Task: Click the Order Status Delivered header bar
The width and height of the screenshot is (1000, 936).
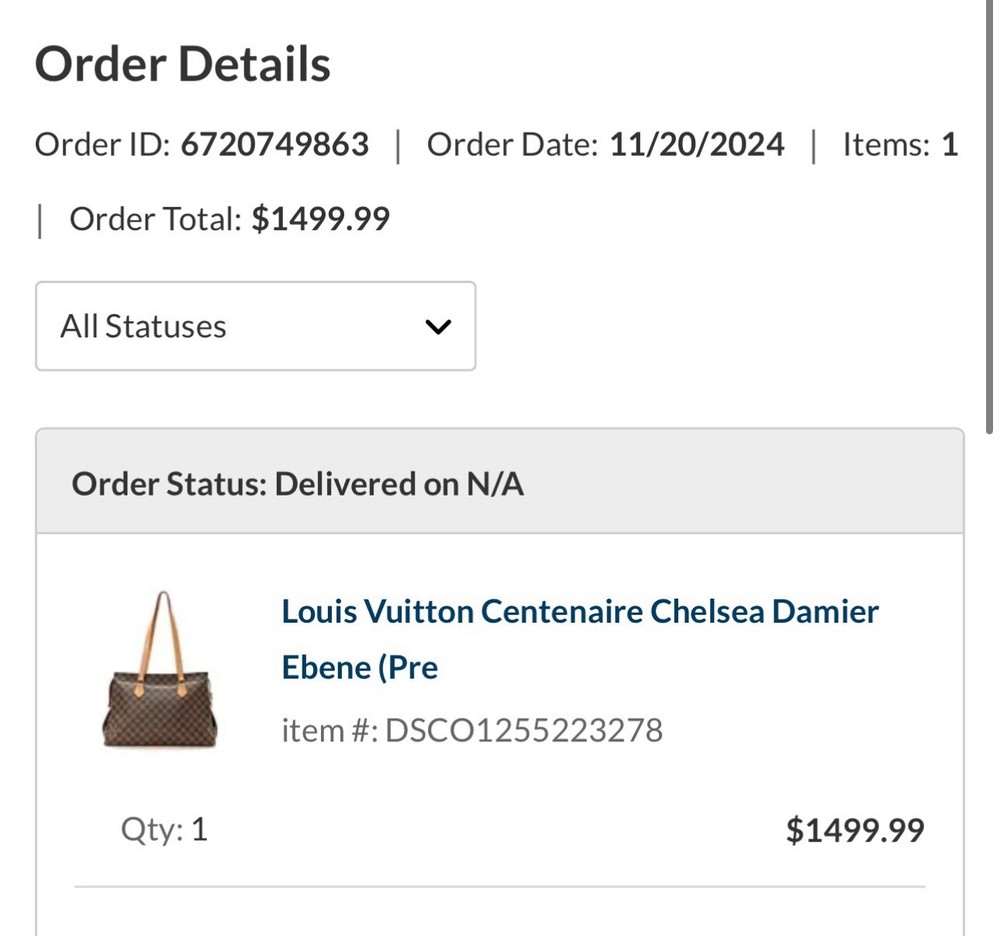Action: 500,484
